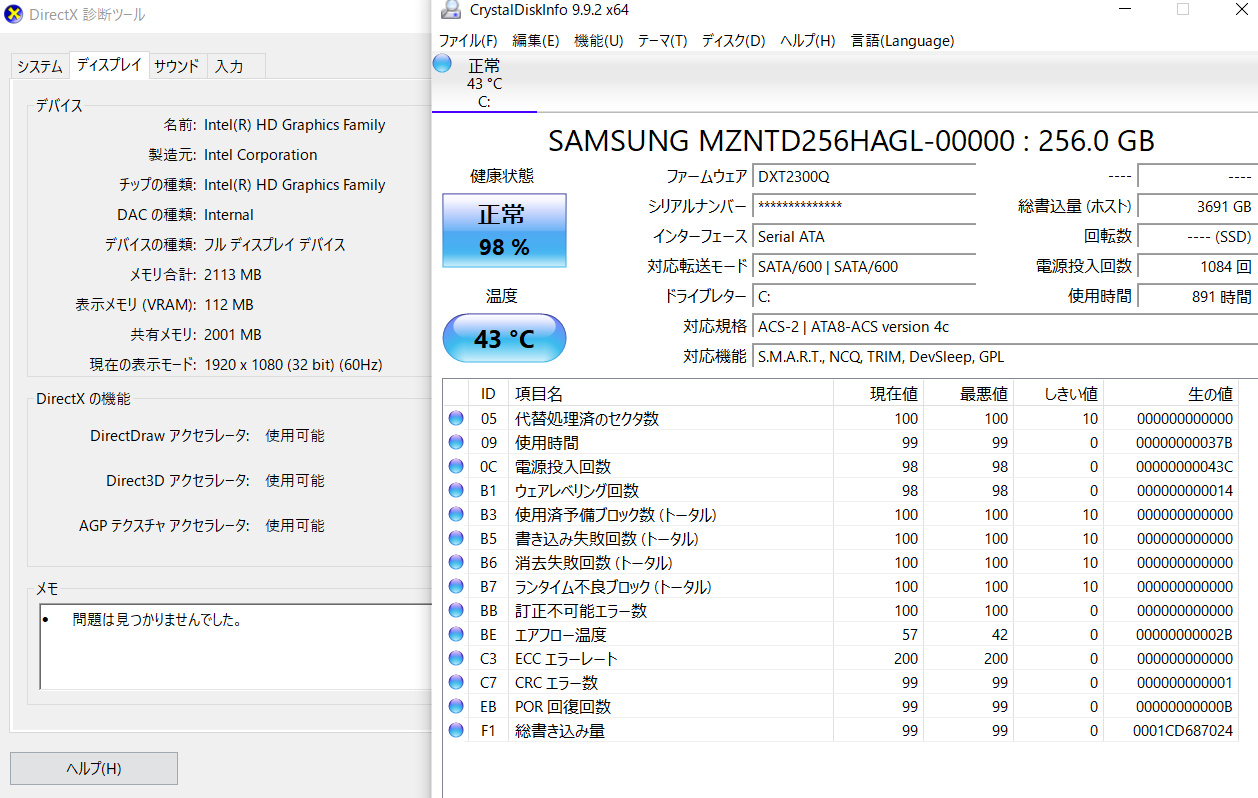Screen dimensions: 1258x798
Task: Click the 電源投入回数 value 1084 回
Action: pyautogui.click(x=1198, y=267)
